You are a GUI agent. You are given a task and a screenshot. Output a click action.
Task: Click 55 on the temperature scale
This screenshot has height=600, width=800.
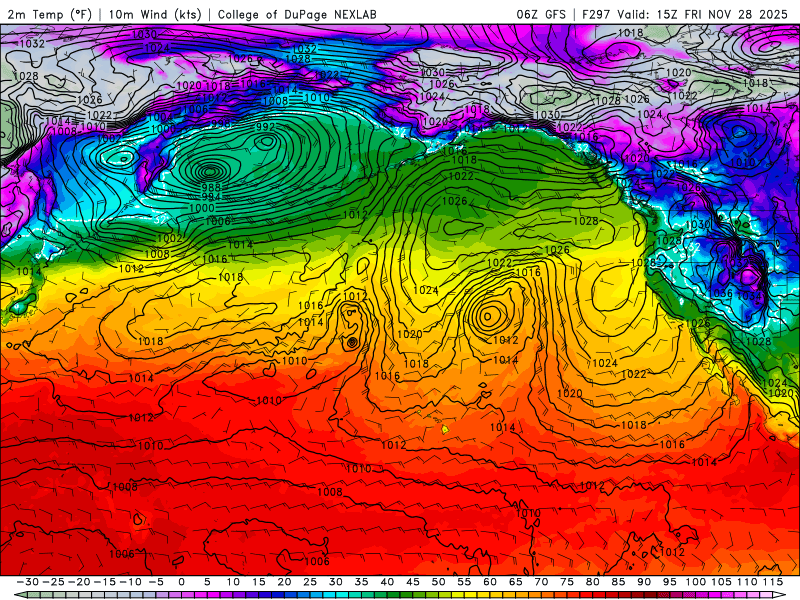pyautogui.click(x=464, y=582)
